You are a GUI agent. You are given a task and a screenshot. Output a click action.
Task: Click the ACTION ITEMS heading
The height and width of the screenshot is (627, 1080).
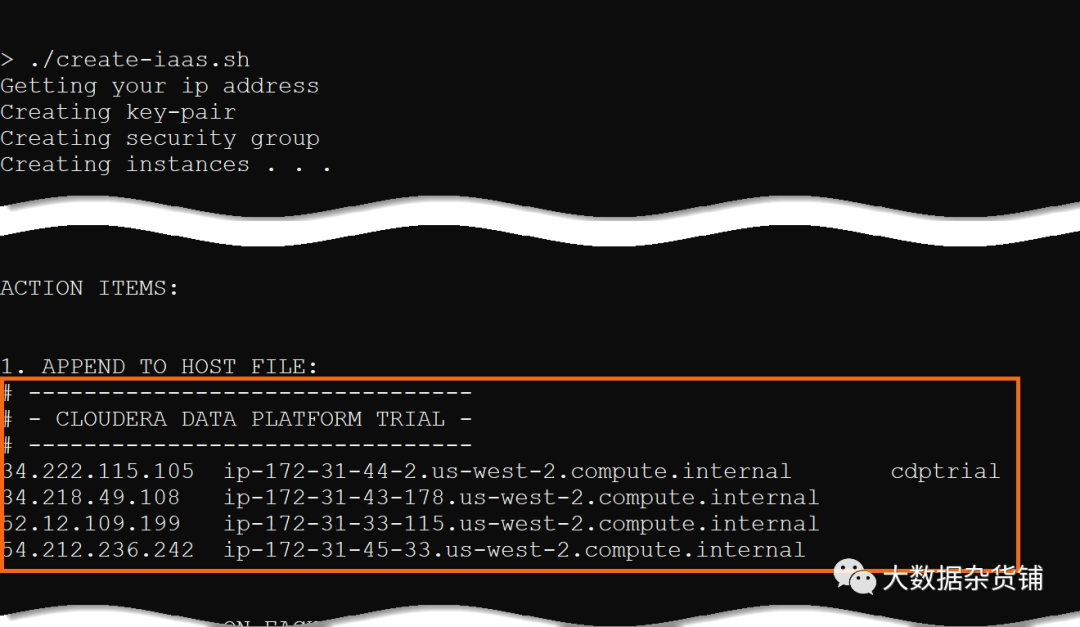[x=90, y=288]
